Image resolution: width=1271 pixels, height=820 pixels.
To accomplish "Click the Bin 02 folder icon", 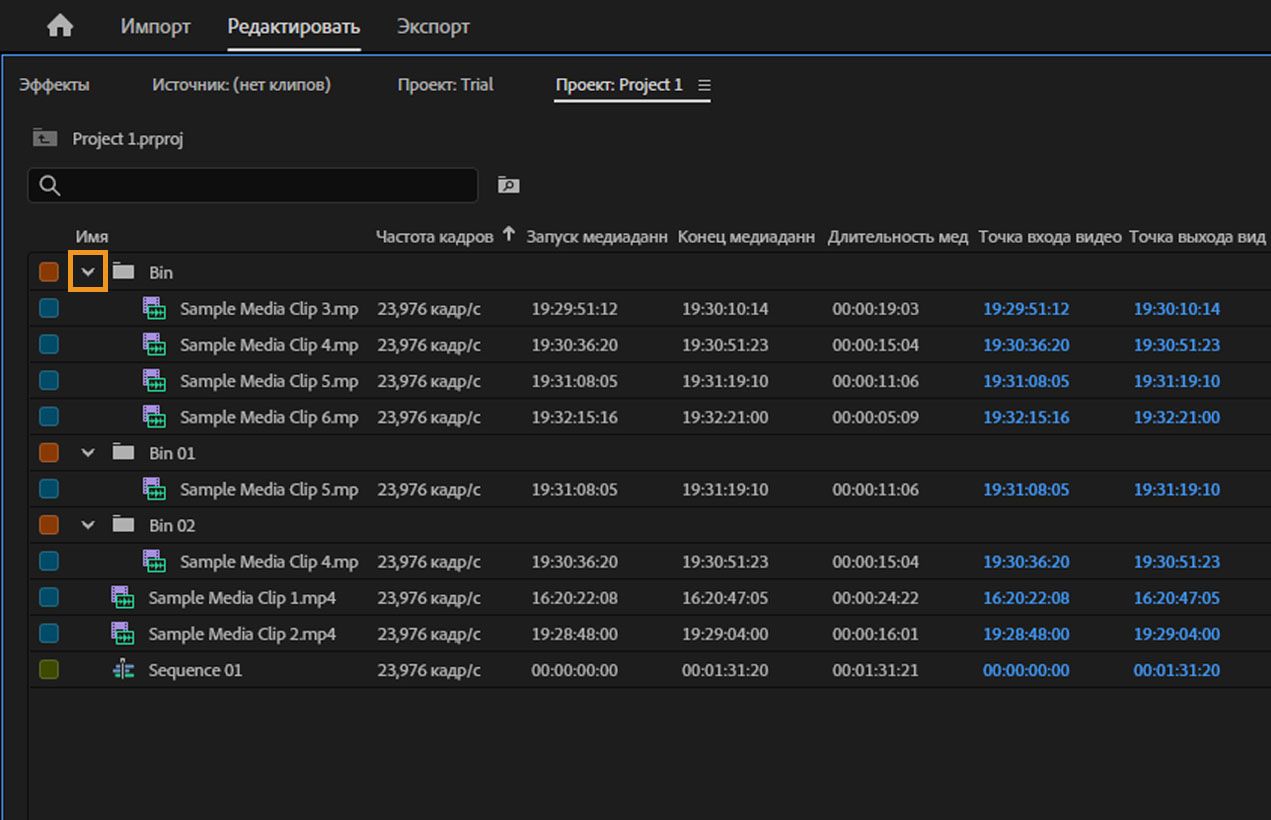I will [x=123, y=525].
